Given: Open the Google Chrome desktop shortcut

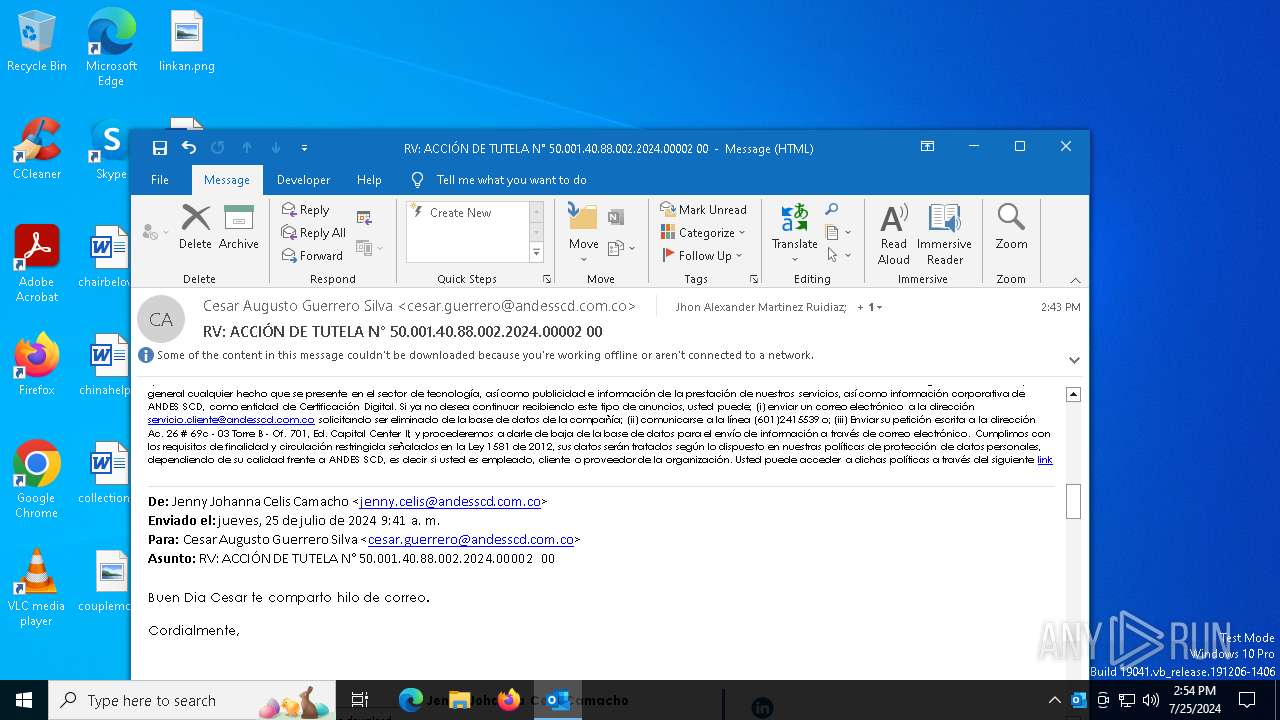Looking at the screenshot, I should (37, 480).
